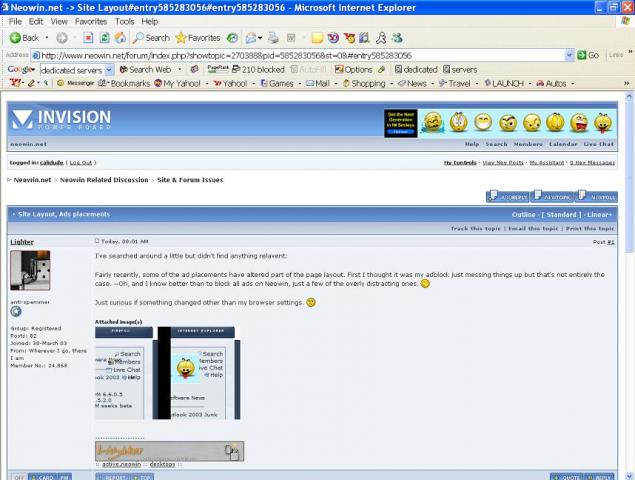
Task: Go to the Home page icon
Action: (x=120, y=38)
